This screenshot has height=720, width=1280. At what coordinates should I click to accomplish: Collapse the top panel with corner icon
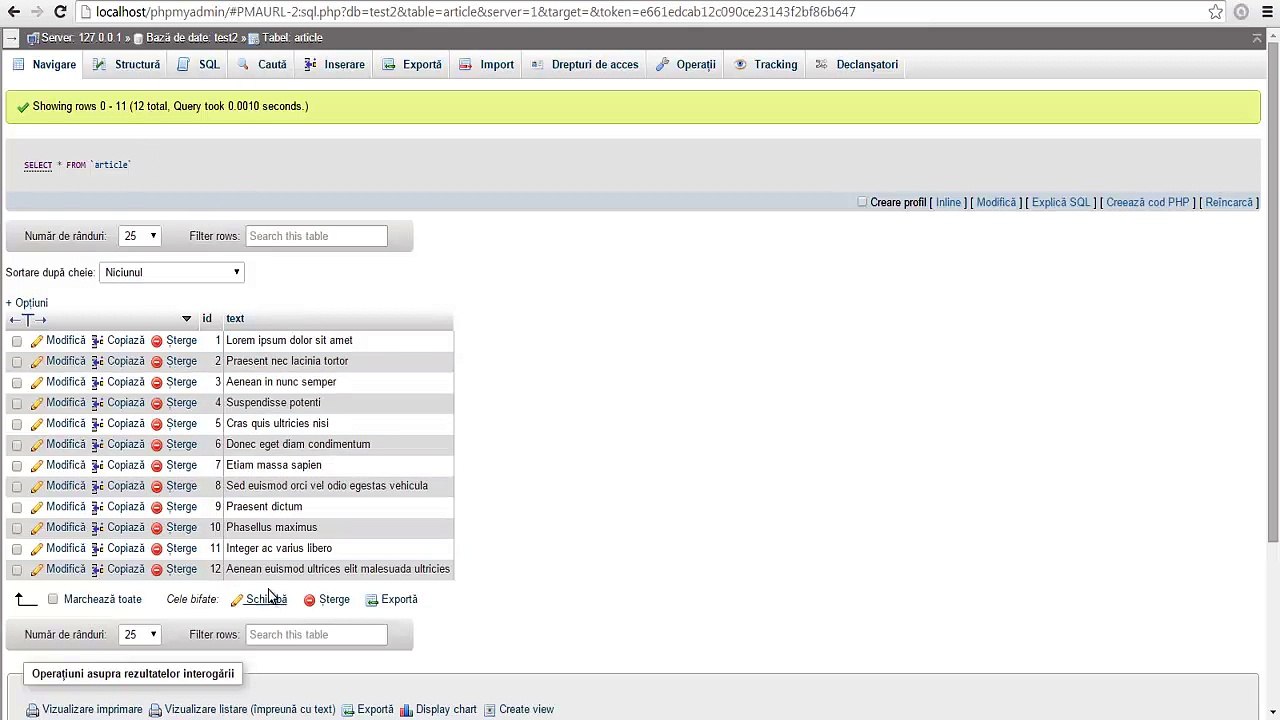(1257, 38)
